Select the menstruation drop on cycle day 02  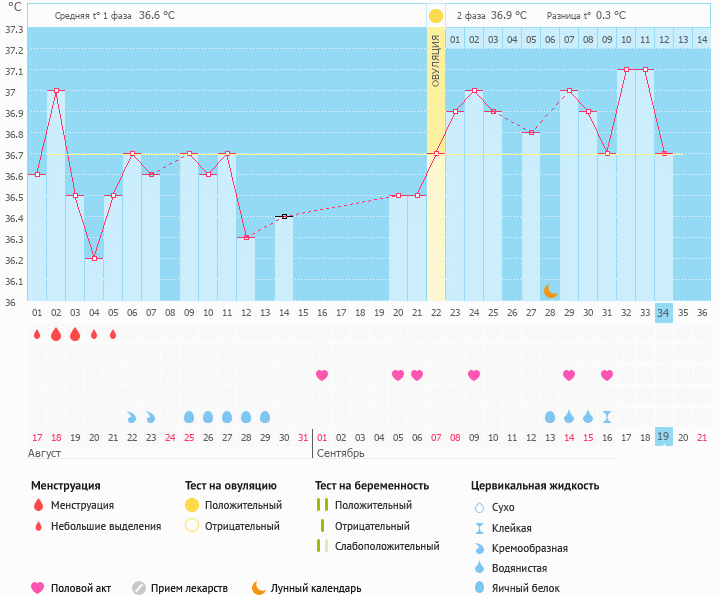[56, 334]
